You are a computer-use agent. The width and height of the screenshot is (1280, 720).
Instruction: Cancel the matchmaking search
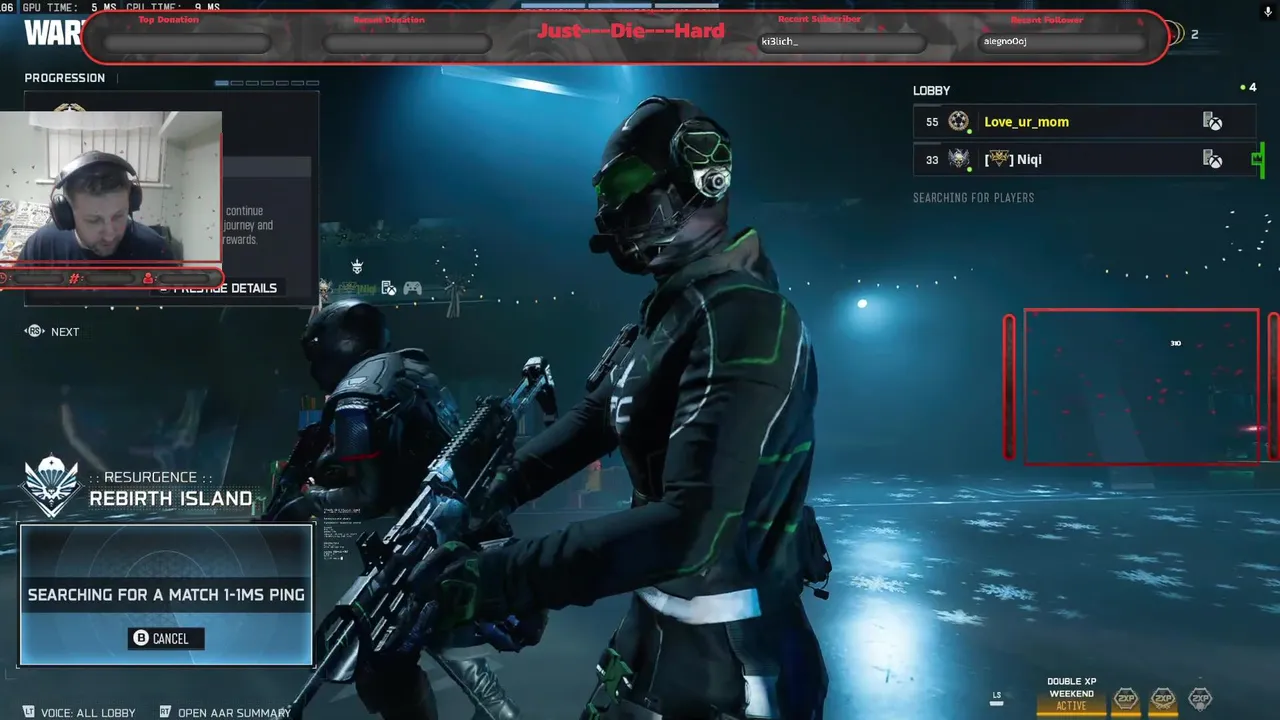pos(166,638)
